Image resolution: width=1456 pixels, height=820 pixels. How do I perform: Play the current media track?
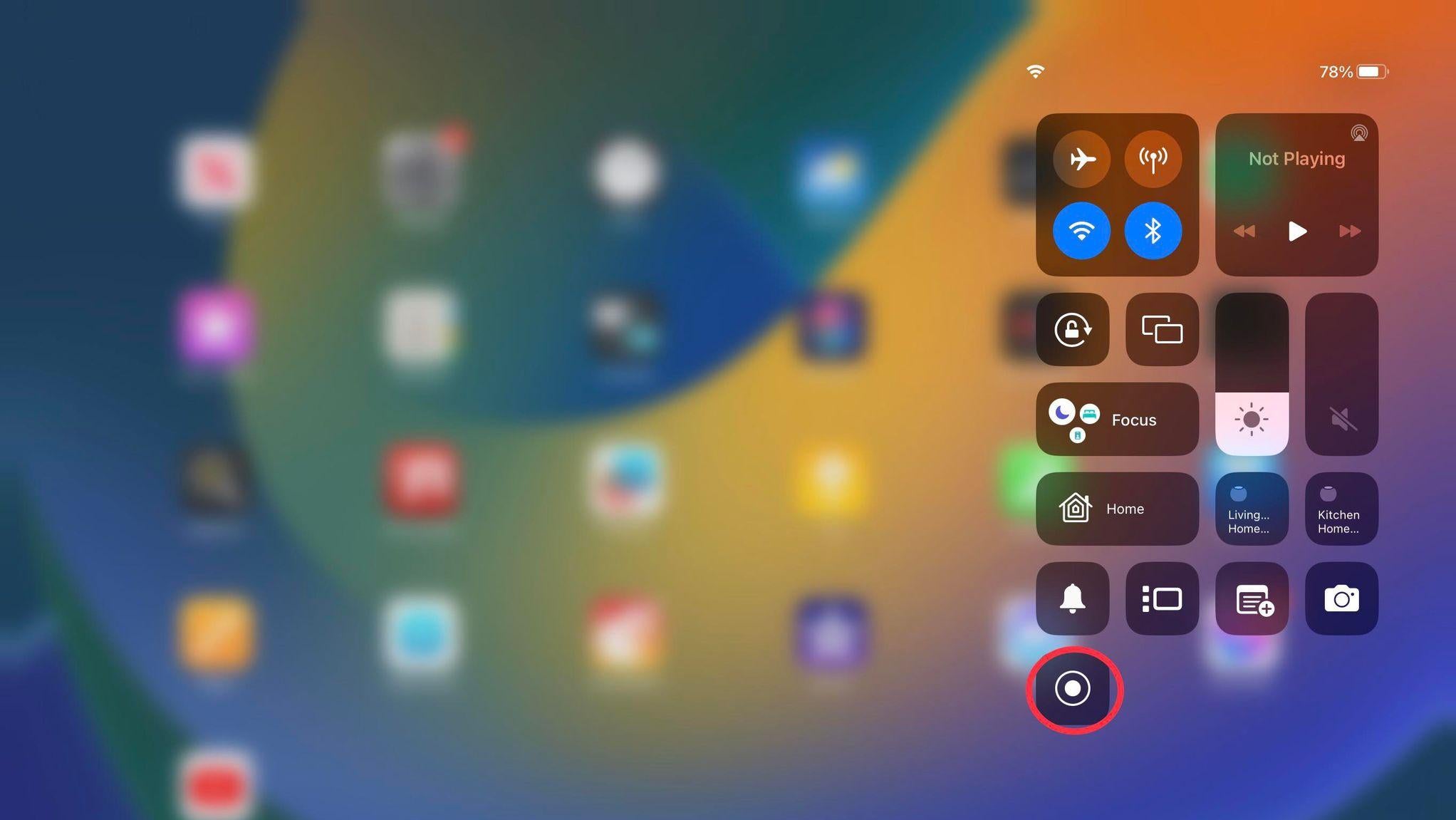(x=1297, y=230)
